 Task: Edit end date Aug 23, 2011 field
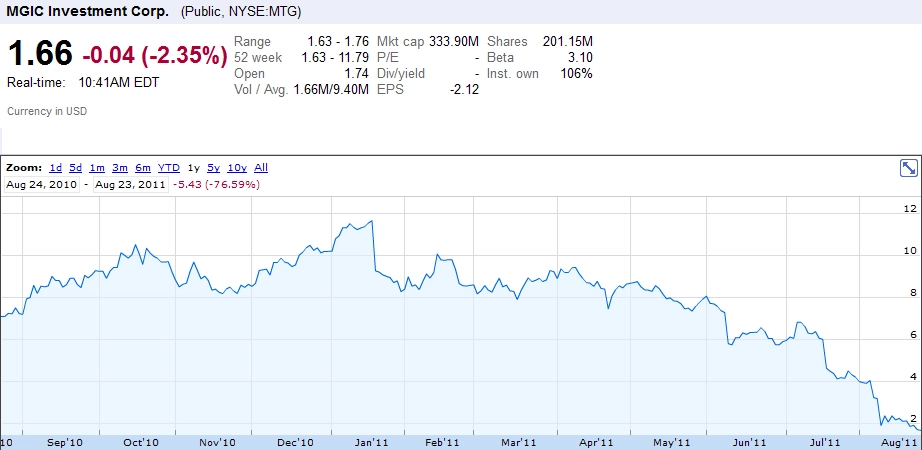coord(130,184)
